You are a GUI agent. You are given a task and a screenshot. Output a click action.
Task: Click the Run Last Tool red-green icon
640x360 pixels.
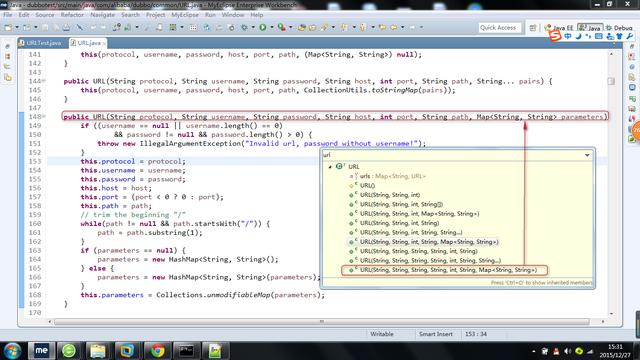coord(282,27)
